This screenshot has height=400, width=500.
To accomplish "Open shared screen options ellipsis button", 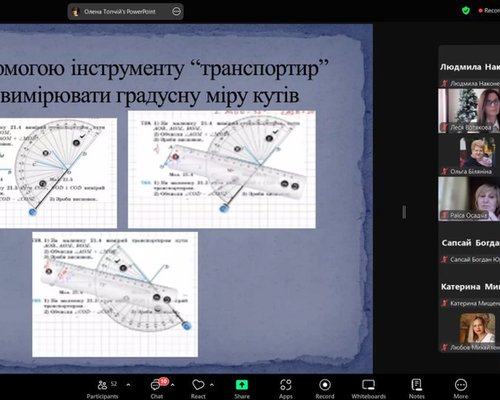I will click(x=176, y=12).
